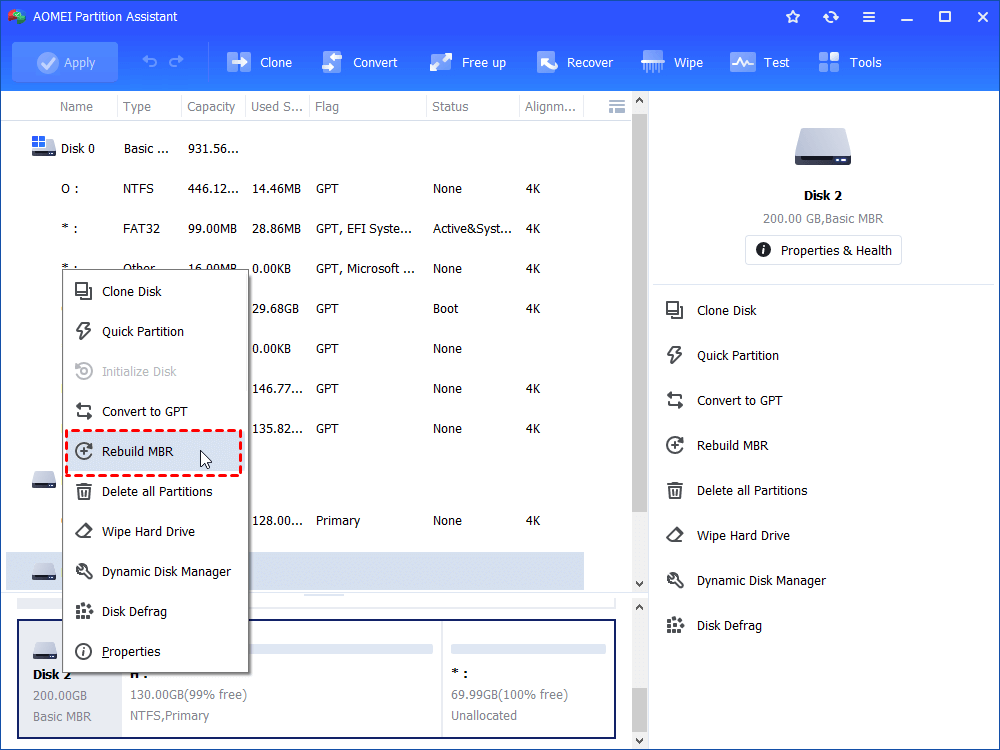Open the Clone toolbar menu
Screen dimensions: 1000x750
[260, 62]
